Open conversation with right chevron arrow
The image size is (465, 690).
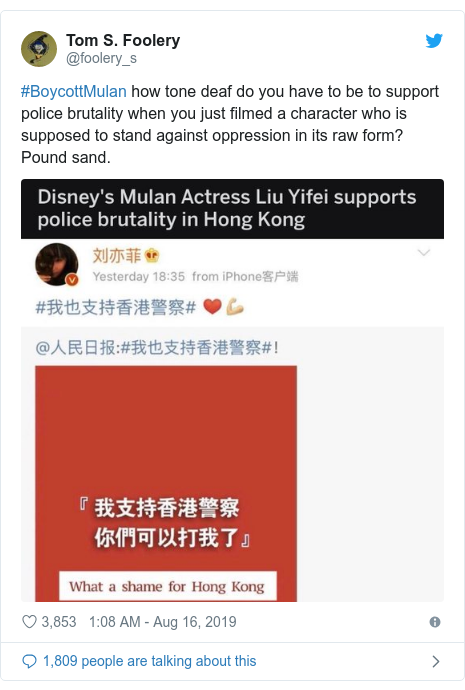(x=436, y=661)
